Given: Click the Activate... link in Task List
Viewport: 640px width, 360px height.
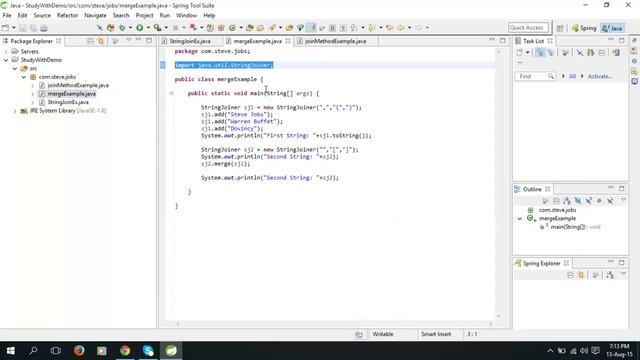Looking at the screenshot, I should pyautogui.click(x=600, y=76).
